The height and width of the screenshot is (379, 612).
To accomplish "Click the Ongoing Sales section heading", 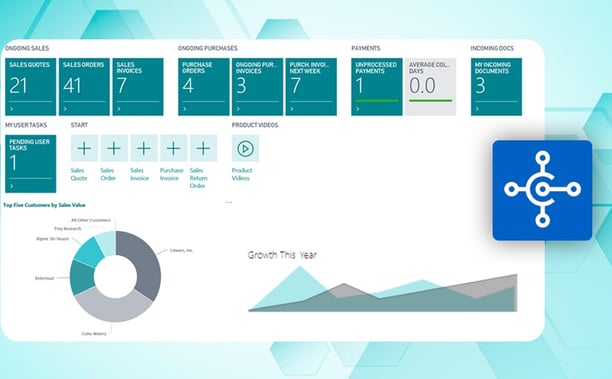I will [x=27, y=48].
